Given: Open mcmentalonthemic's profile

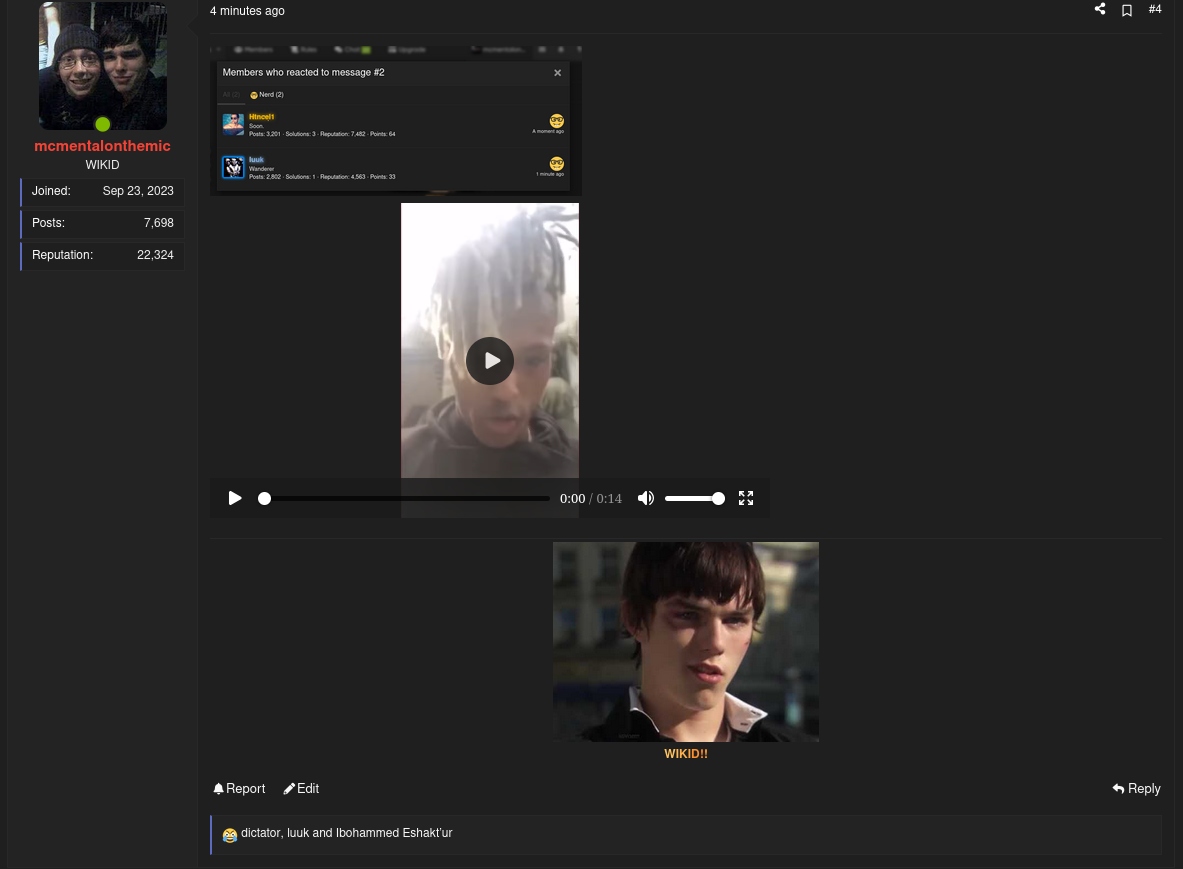Looking at the screenshot, I should tap(102, 146).
